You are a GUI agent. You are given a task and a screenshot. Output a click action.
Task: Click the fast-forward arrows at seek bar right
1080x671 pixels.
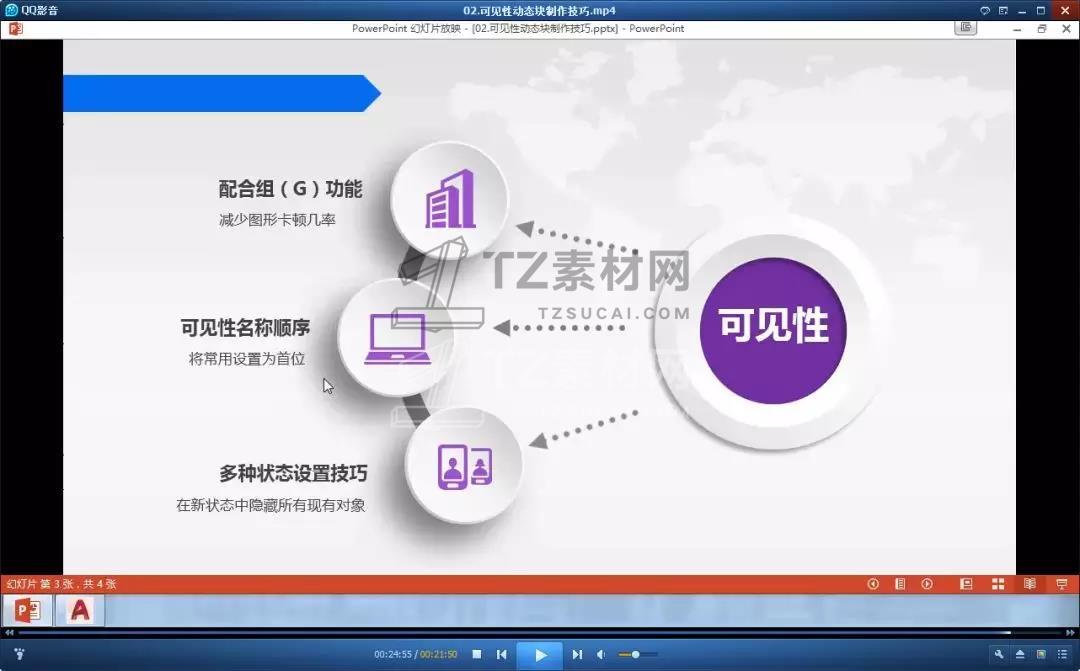[1070, 632]
